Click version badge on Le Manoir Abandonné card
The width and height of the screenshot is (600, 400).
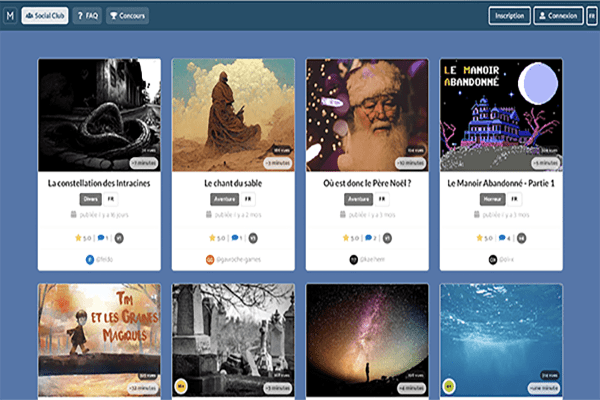(522, 238)
